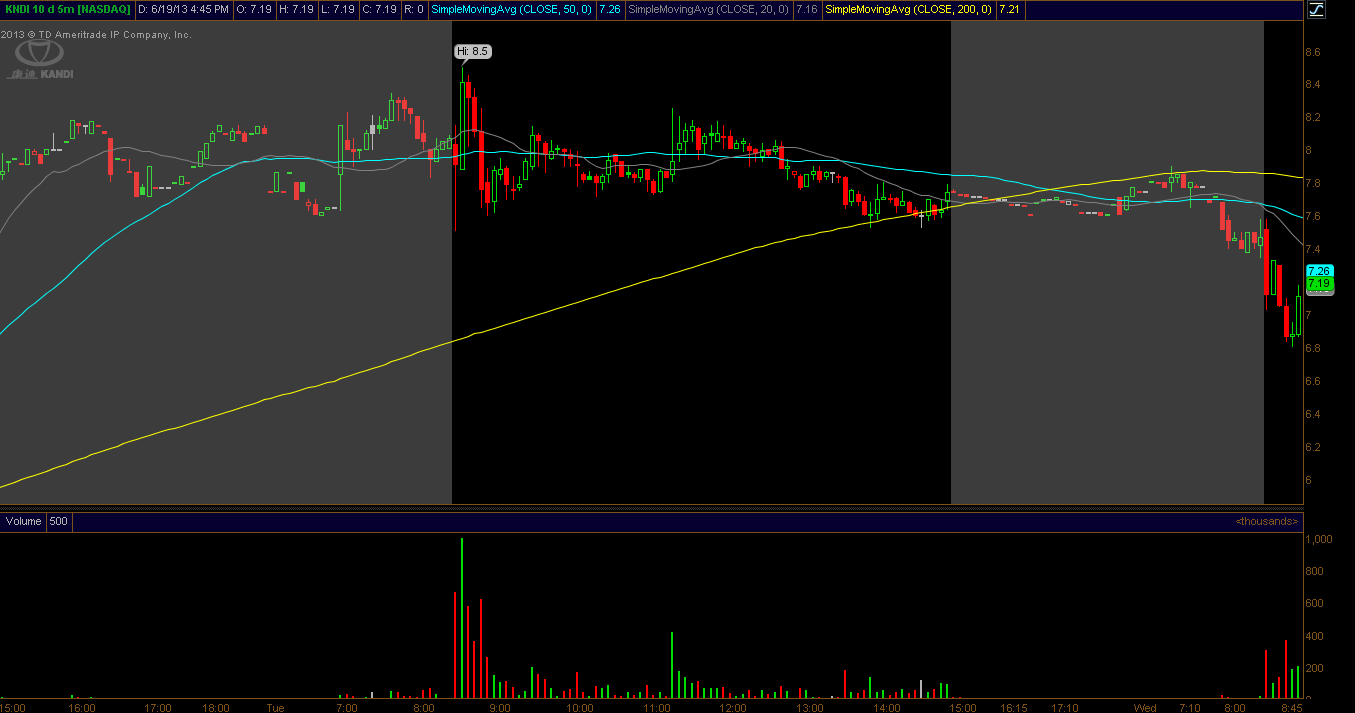Click the chart drawing icon in top-right corner
Viewport: 1355px width, 713px height.
click(1316, 9)
